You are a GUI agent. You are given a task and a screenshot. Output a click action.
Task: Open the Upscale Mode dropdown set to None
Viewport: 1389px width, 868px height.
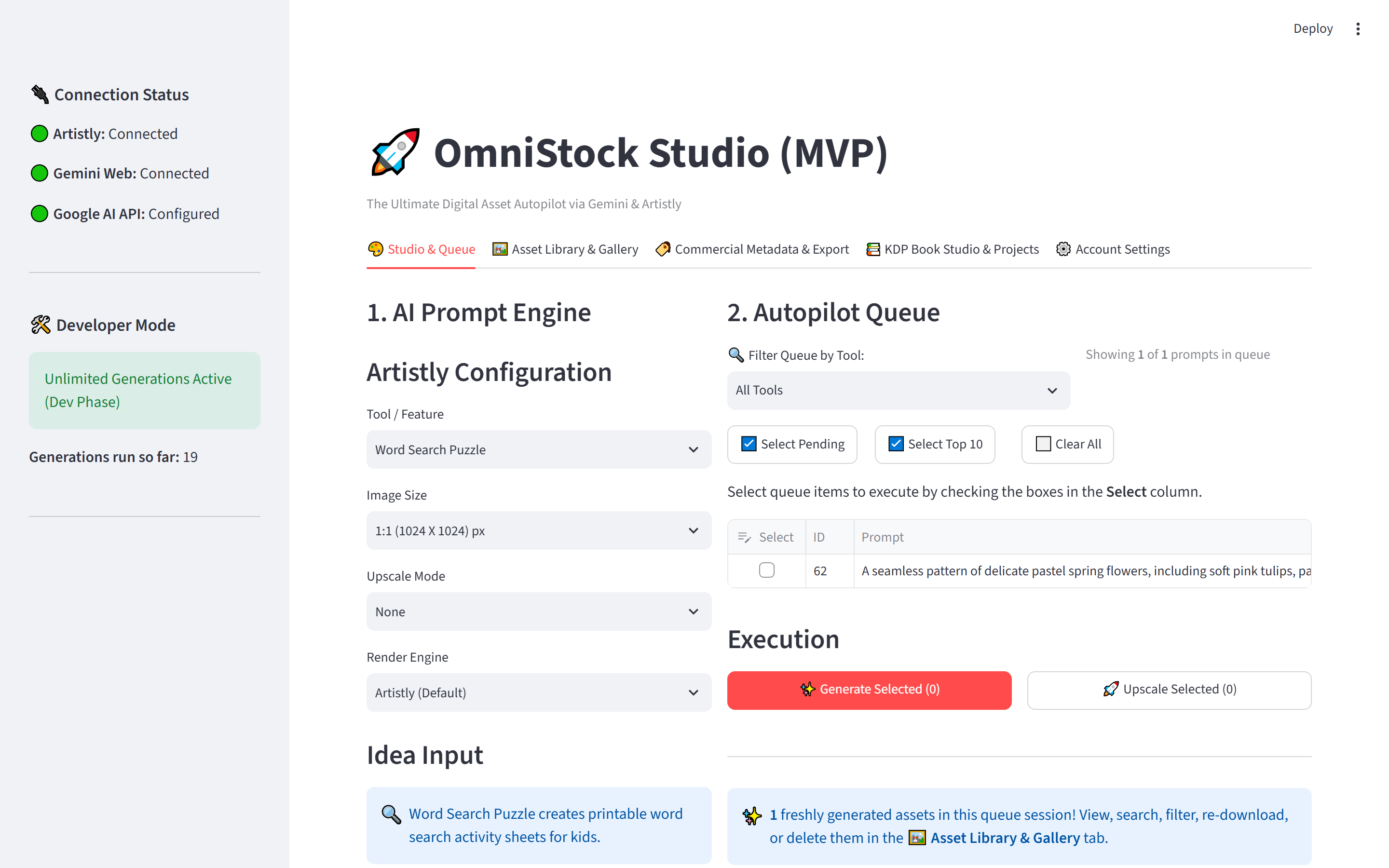click(x=538, y=611)
